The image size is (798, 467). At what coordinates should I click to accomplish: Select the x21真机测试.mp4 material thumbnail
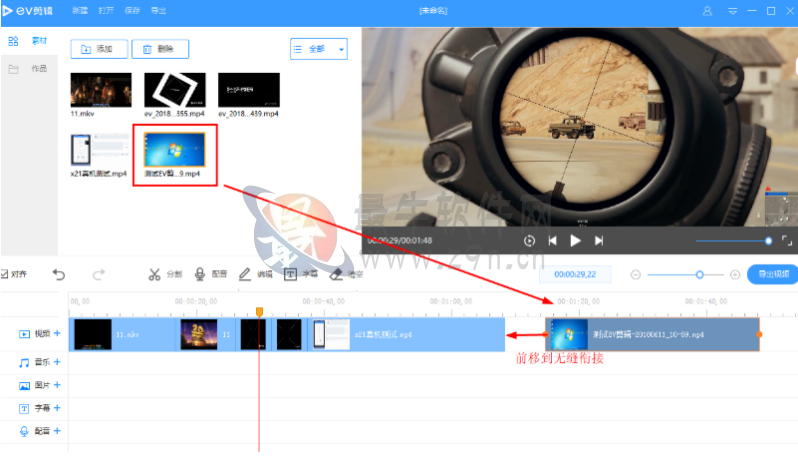point(100,150)
